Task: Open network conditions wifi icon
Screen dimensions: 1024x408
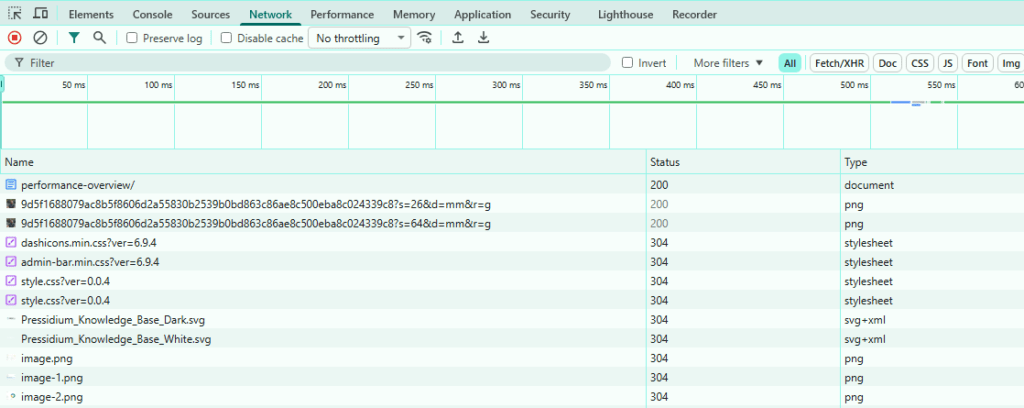Action: (425, 38)
